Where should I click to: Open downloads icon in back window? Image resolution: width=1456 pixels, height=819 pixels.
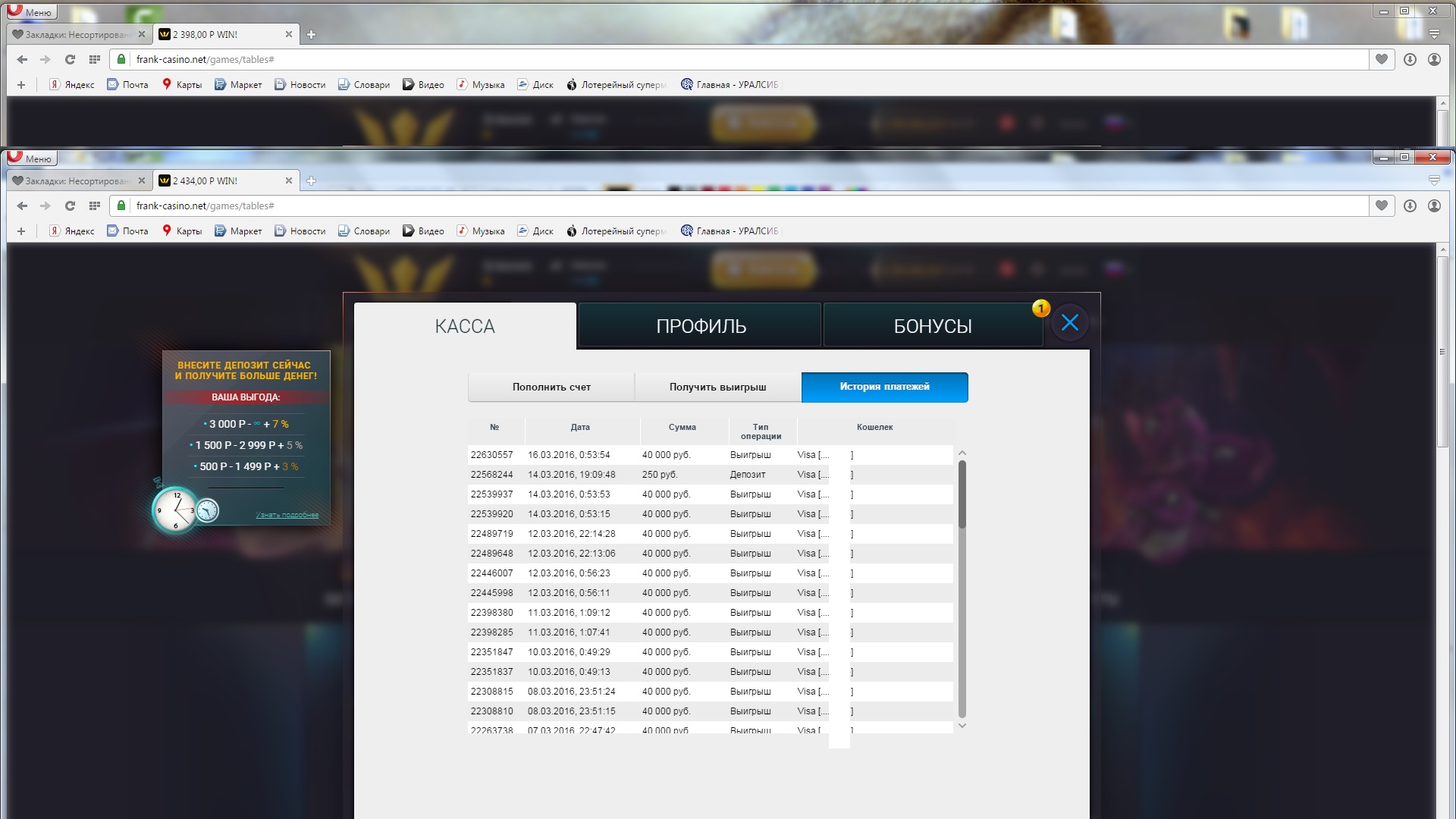(x=1410, y=59)
